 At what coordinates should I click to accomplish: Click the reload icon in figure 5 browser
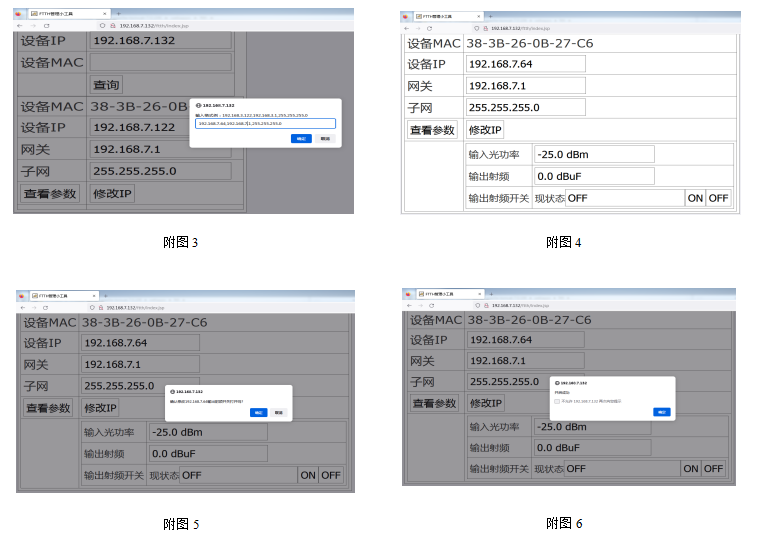coord(48,308)
